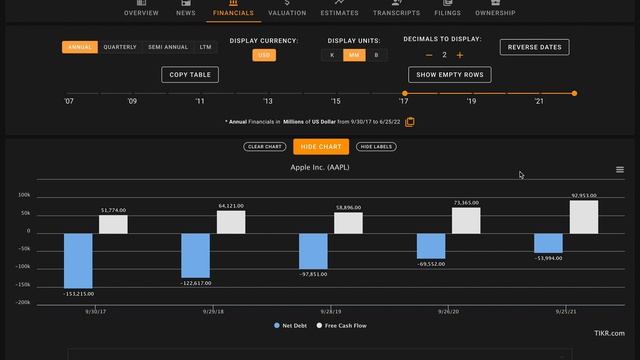Image resolution: width=640 pixels, height=360 pixels.
Task: Open the News tab
Action: coord(186,9)
